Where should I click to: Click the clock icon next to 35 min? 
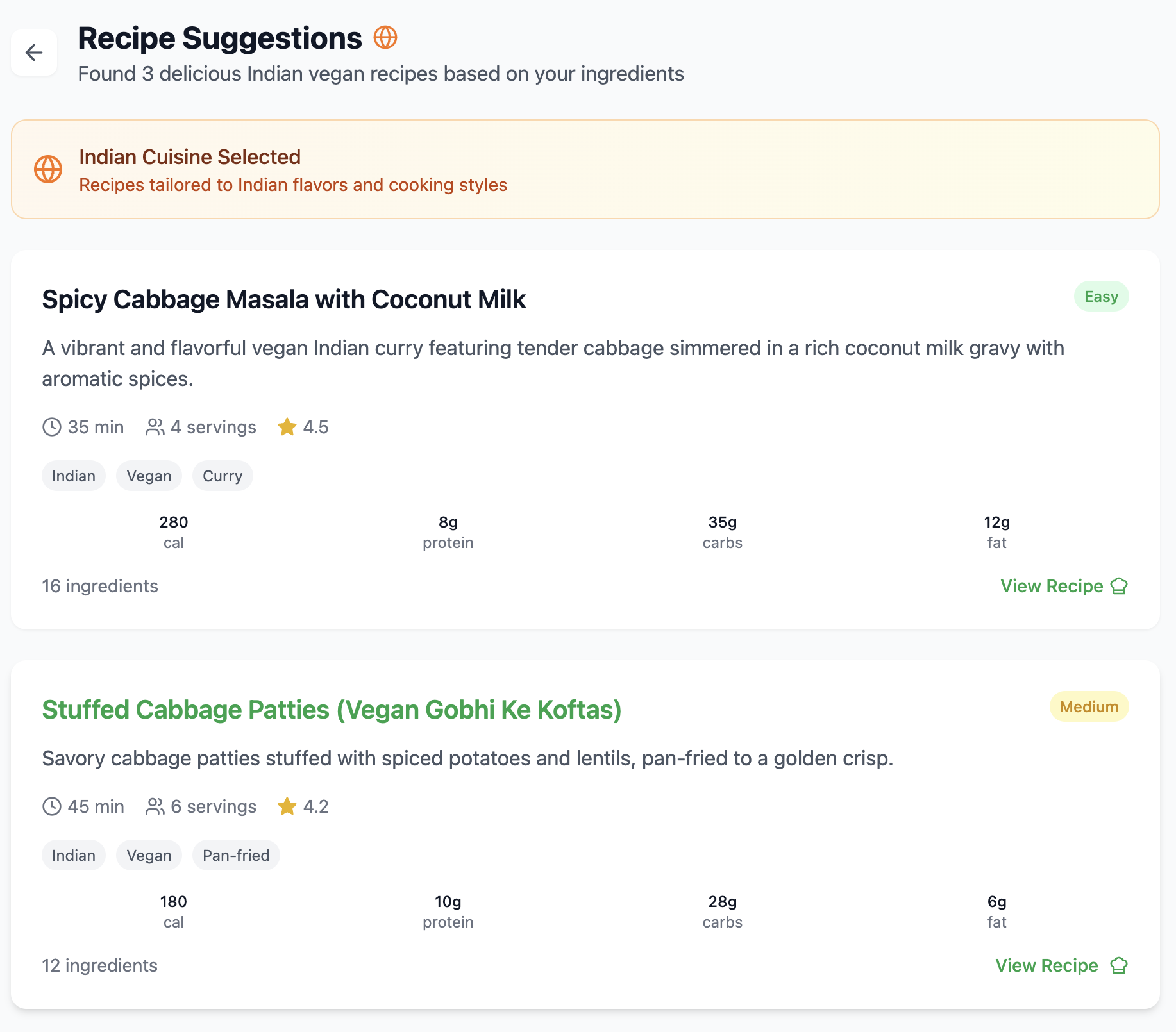click(x=52, y=427)
